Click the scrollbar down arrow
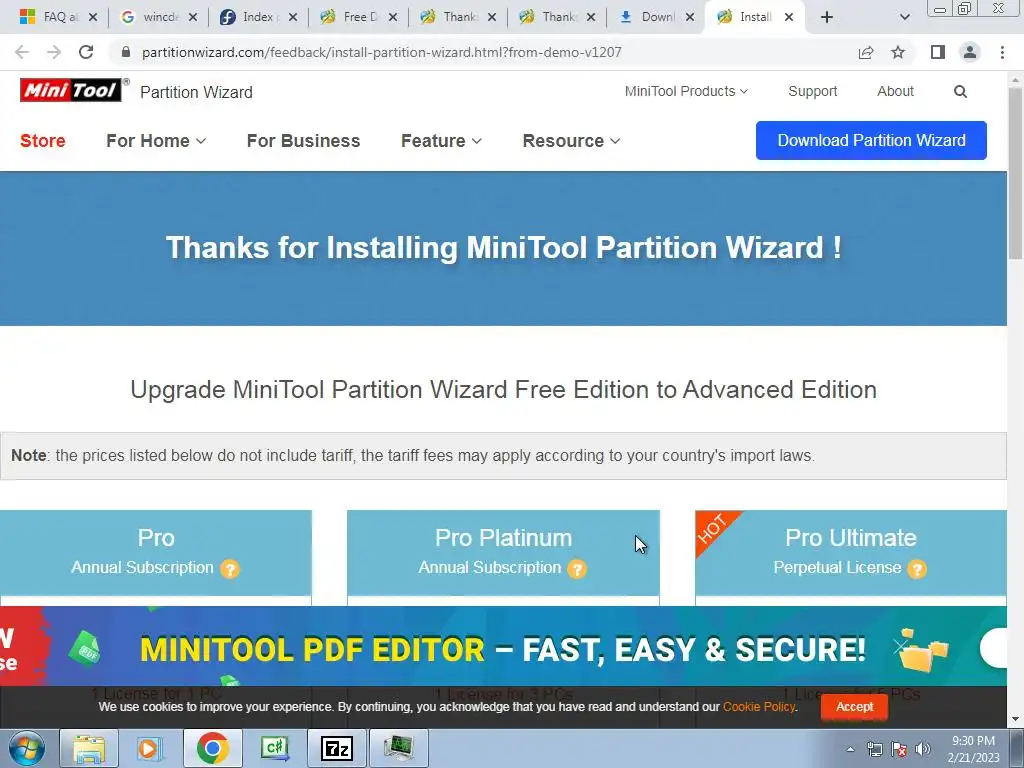 pos(1016,720)
